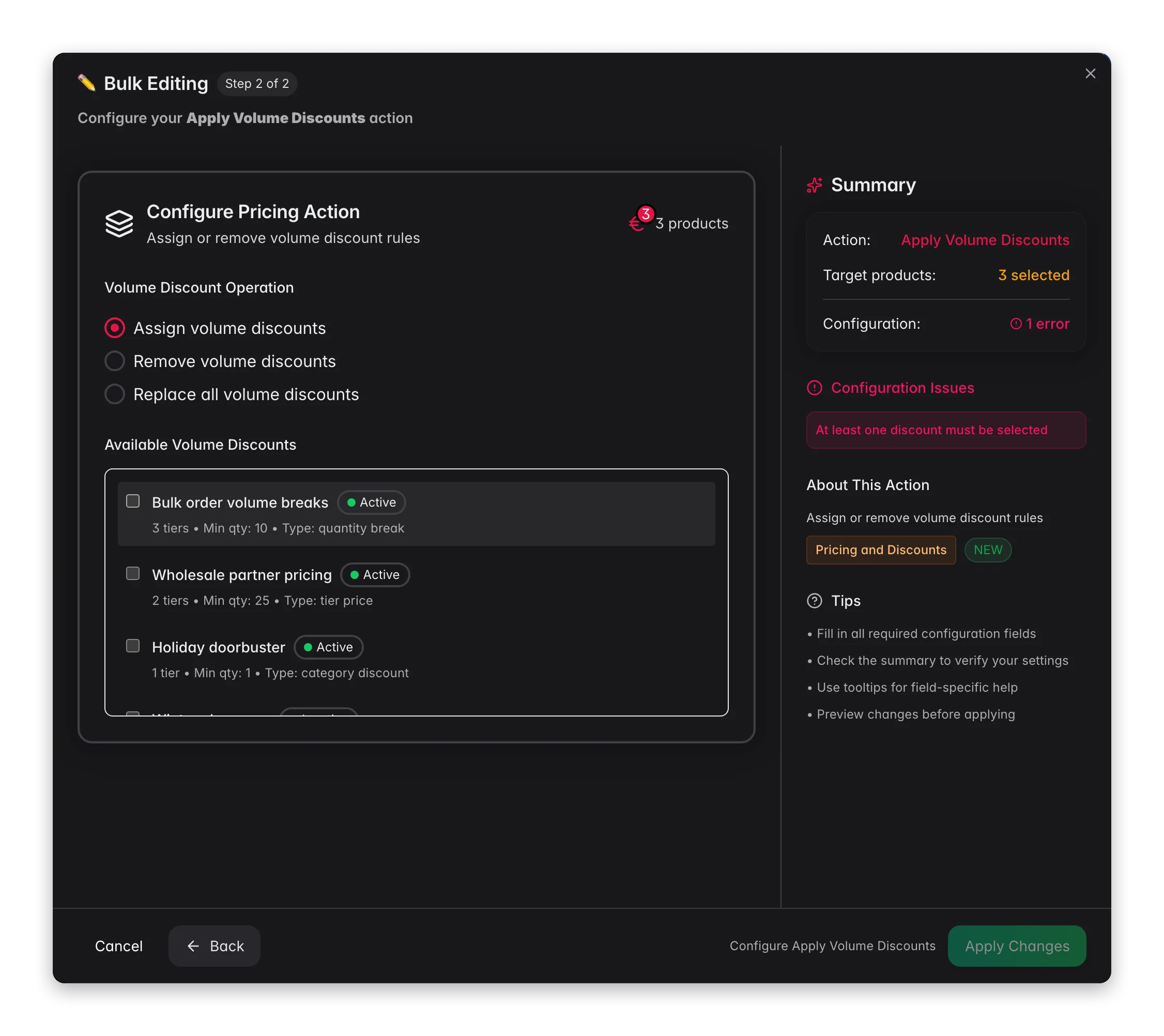Click 'Apply Volume Discounts' action value in Summary
This screenshot has height=1036, width=1164.
pyautogui.click(x=985, y=240)
